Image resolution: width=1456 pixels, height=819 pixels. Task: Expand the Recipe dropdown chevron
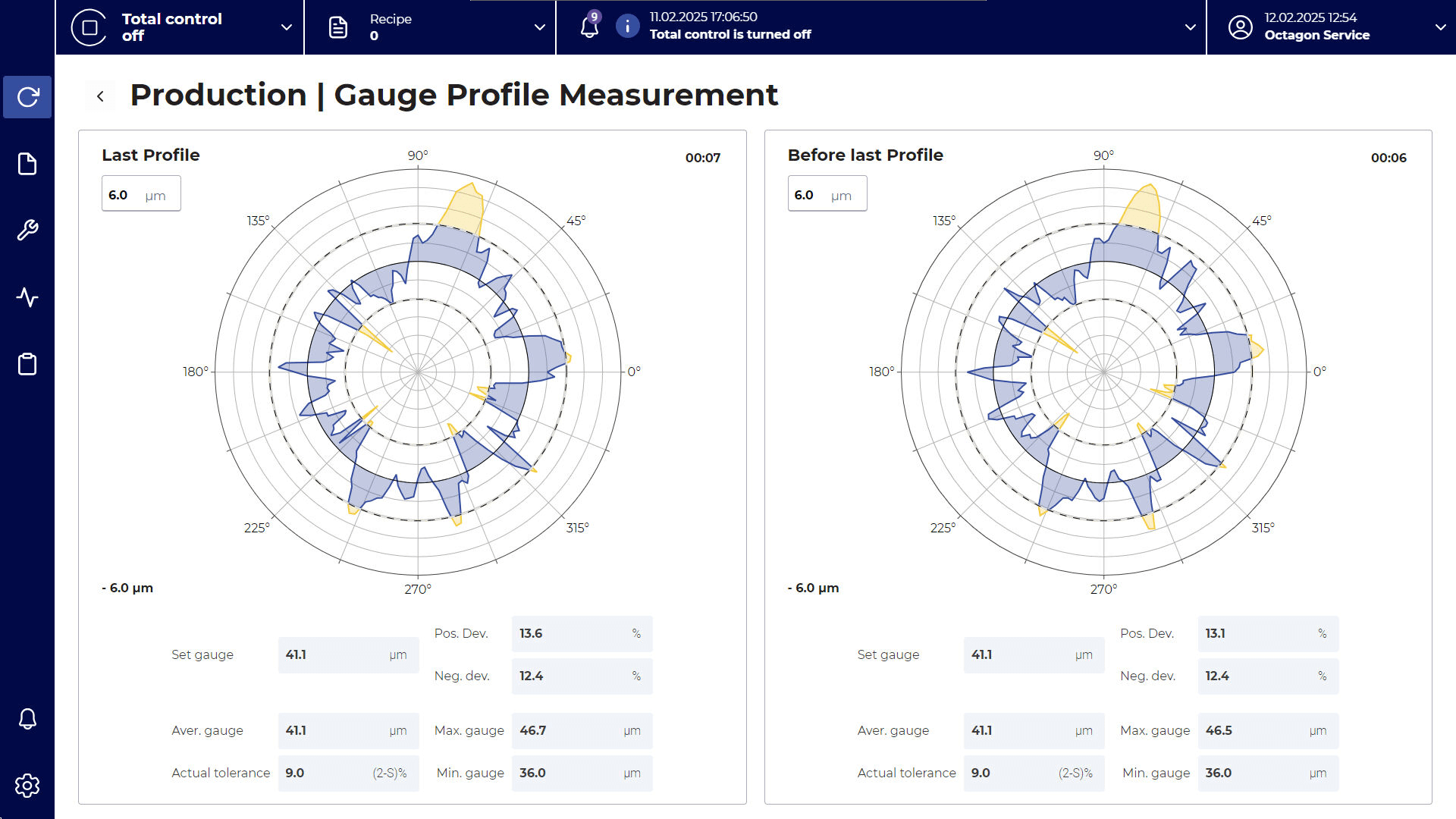(540, 27)
